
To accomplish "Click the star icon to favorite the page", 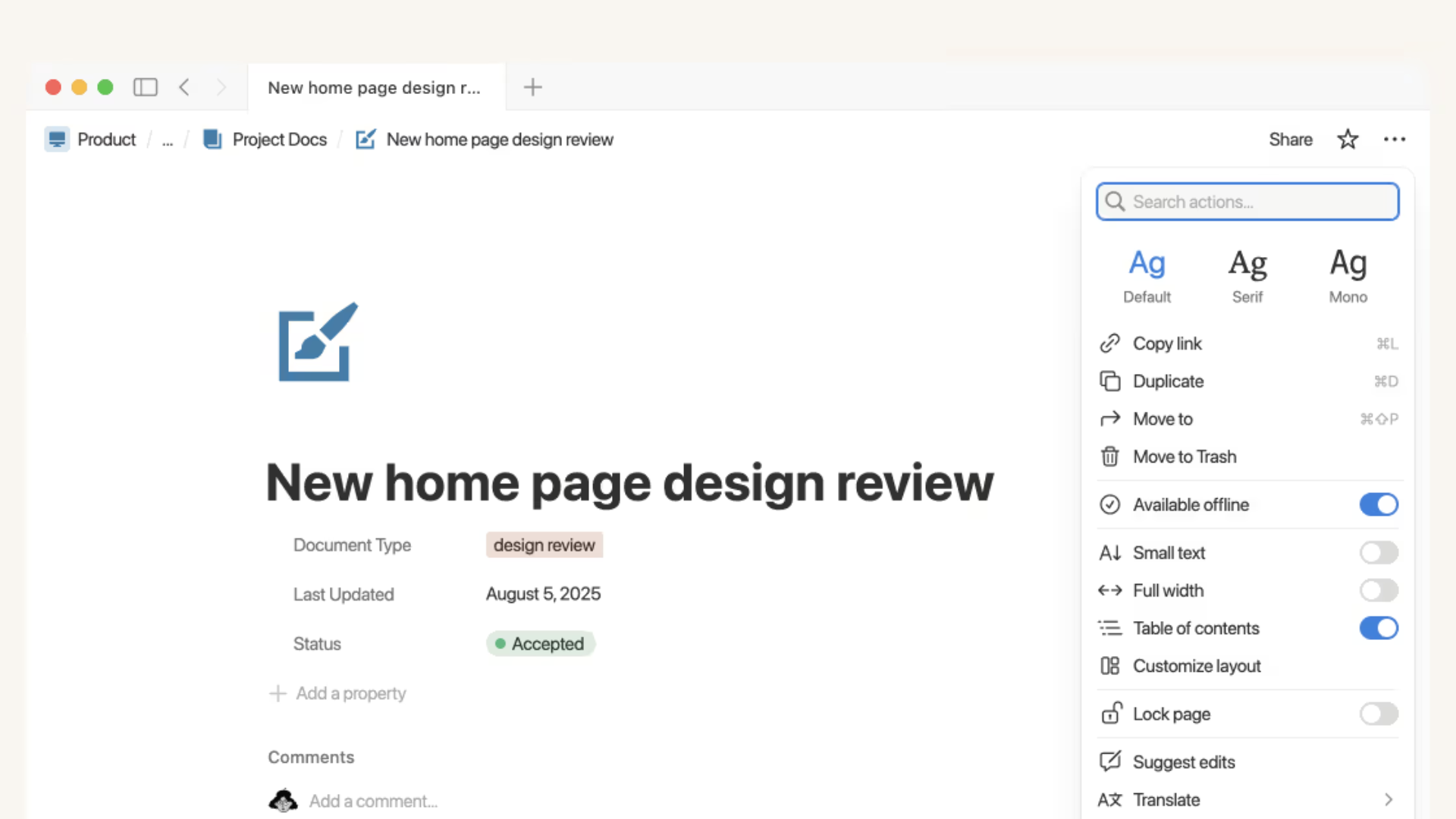I will pos(1348,140).
